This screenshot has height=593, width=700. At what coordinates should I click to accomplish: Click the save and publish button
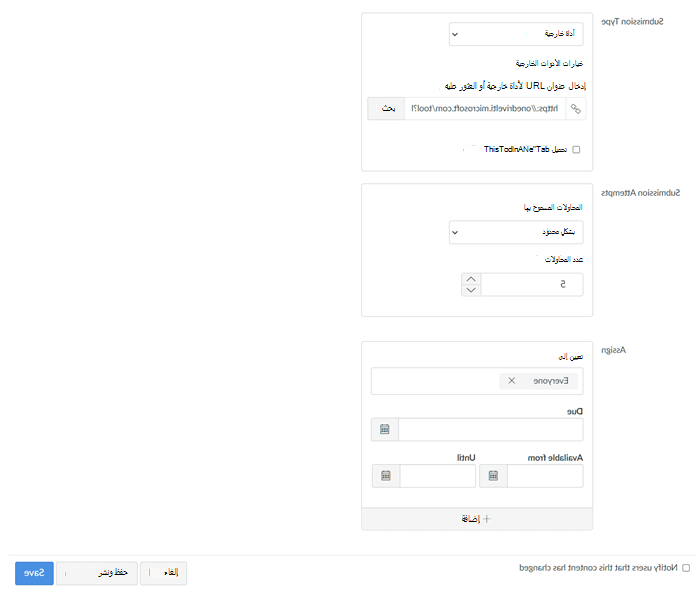[97, 573]
